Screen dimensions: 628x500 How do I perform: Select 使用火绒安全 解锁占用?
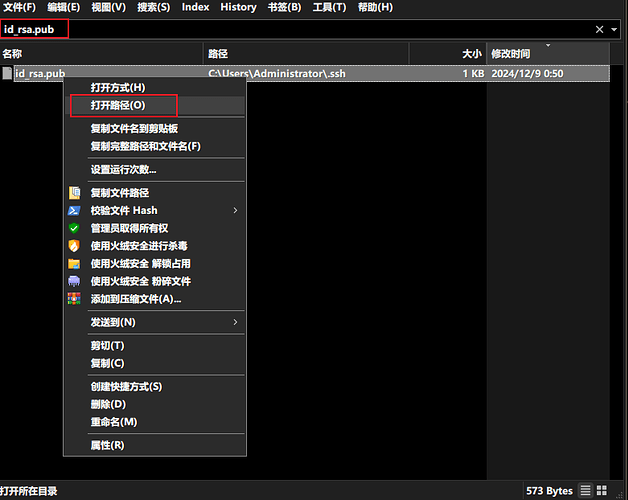coord(155,264)
